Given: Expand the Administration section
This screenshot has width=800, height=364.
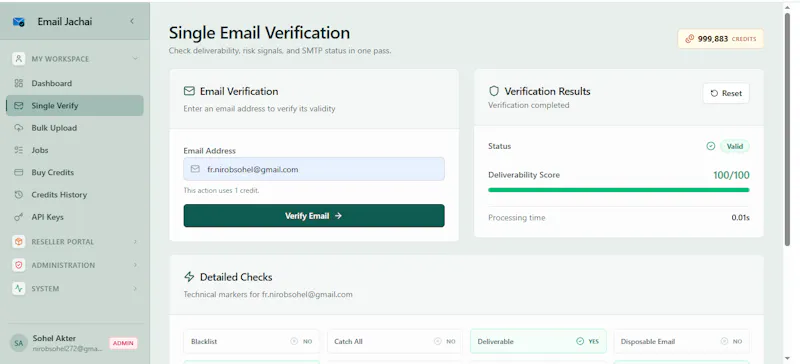Looking at the screenshot, I should point(135,265).
